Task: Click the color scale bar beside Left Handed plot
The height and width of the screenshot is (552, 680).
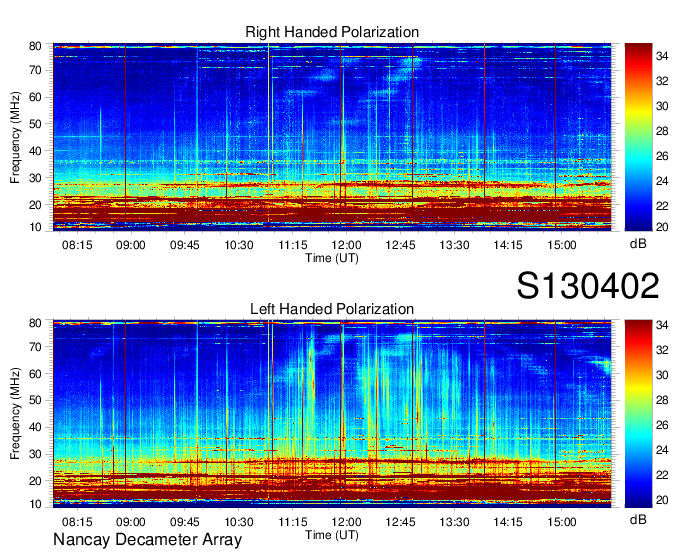Action: point(638,414)
